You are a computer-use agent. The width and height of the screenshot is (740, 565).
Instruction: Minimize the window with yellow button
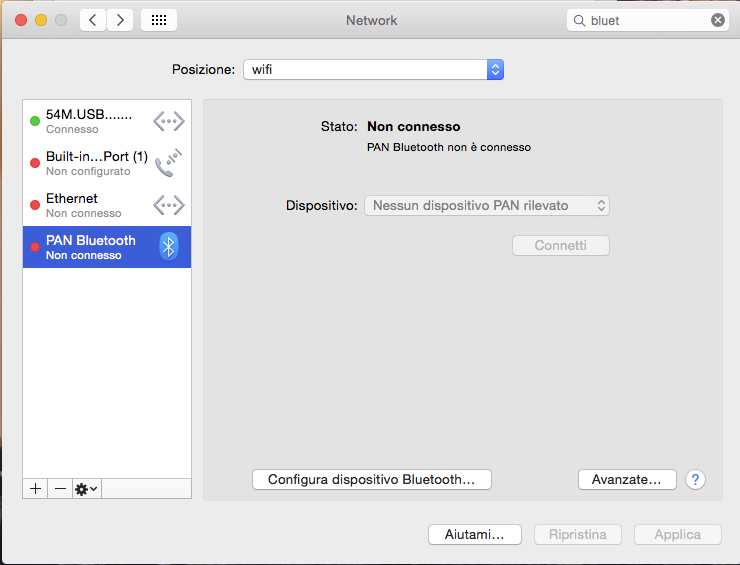click(x=41, y=20)
